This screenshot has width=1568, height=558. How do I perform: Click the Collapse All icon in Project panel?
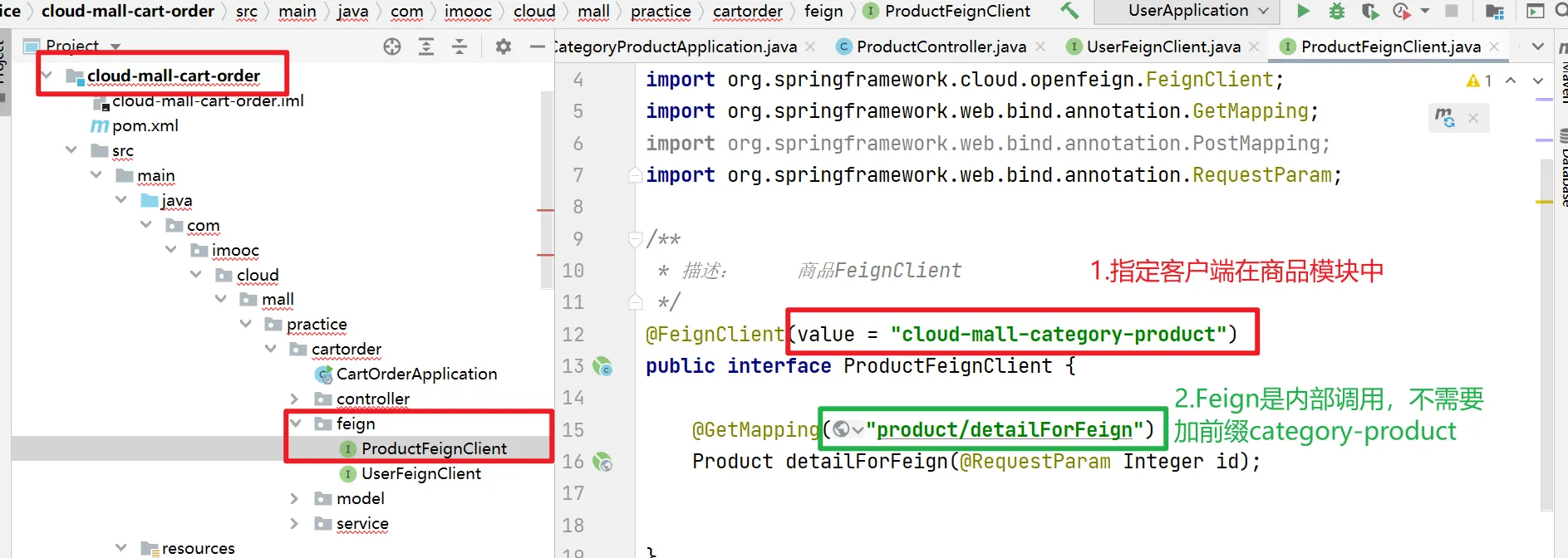tap(460, 46)
